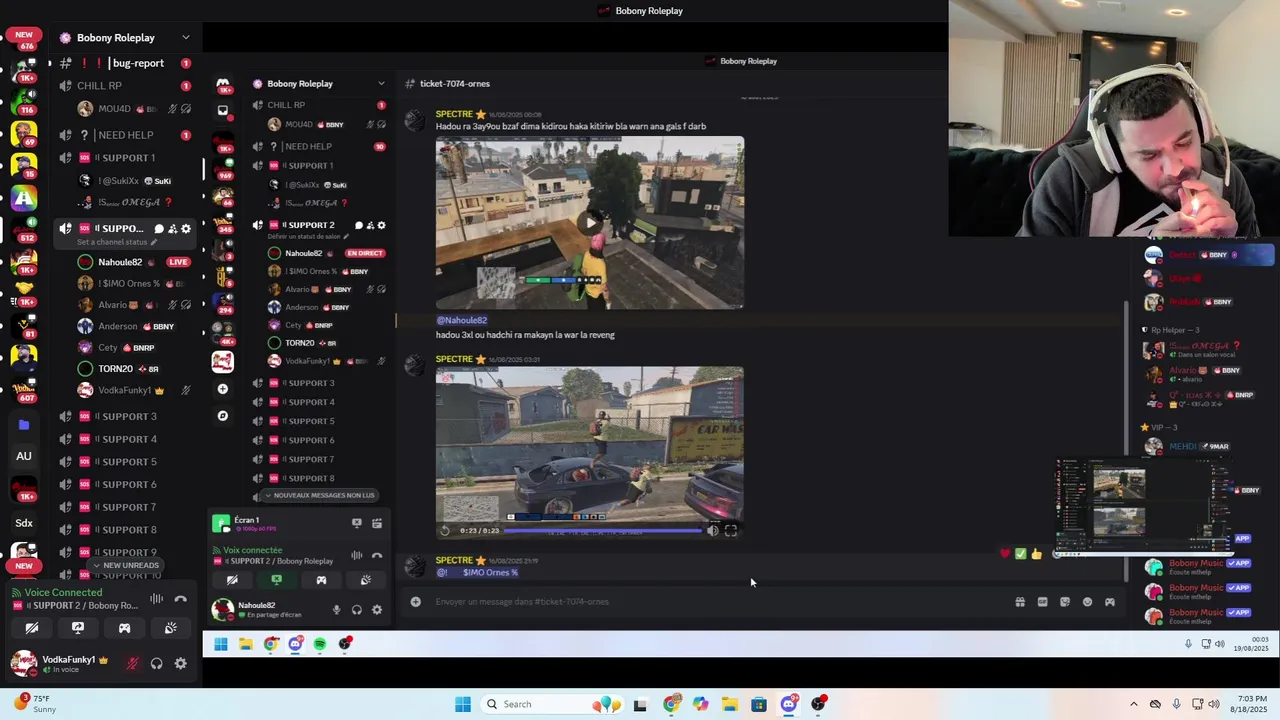The image size is (1280, 720).
Task: Stop streaming icon beside Écran 1
Action: click(x=357, y=523)
